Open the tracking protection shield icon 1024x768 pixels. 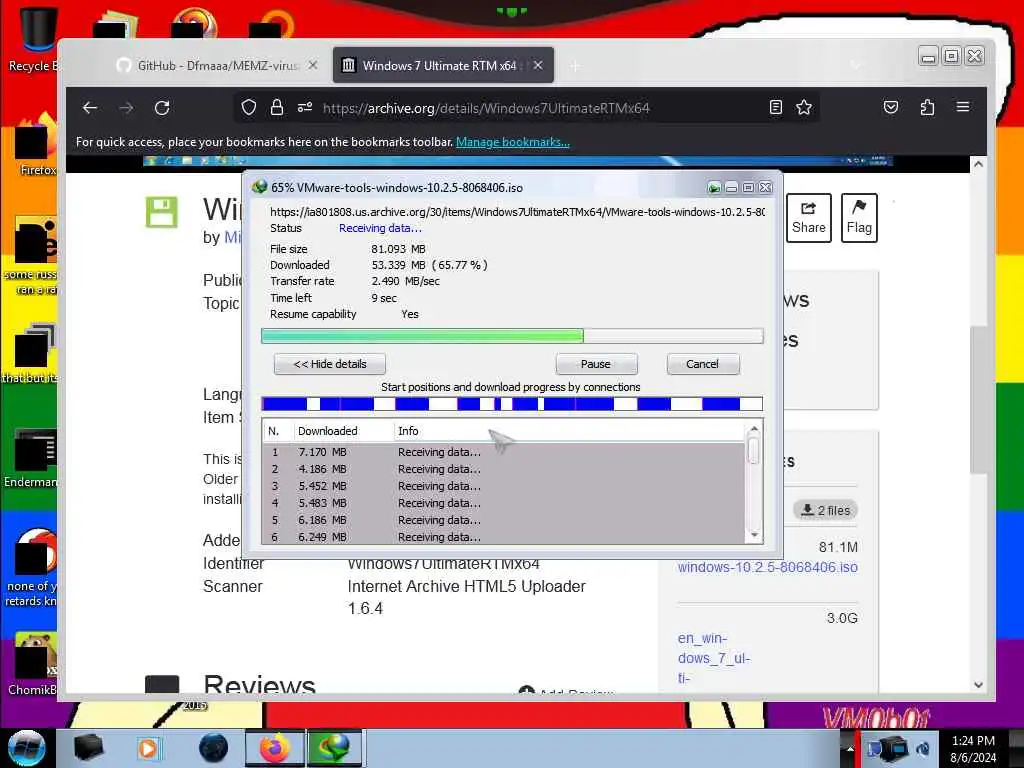pos(249,108)
